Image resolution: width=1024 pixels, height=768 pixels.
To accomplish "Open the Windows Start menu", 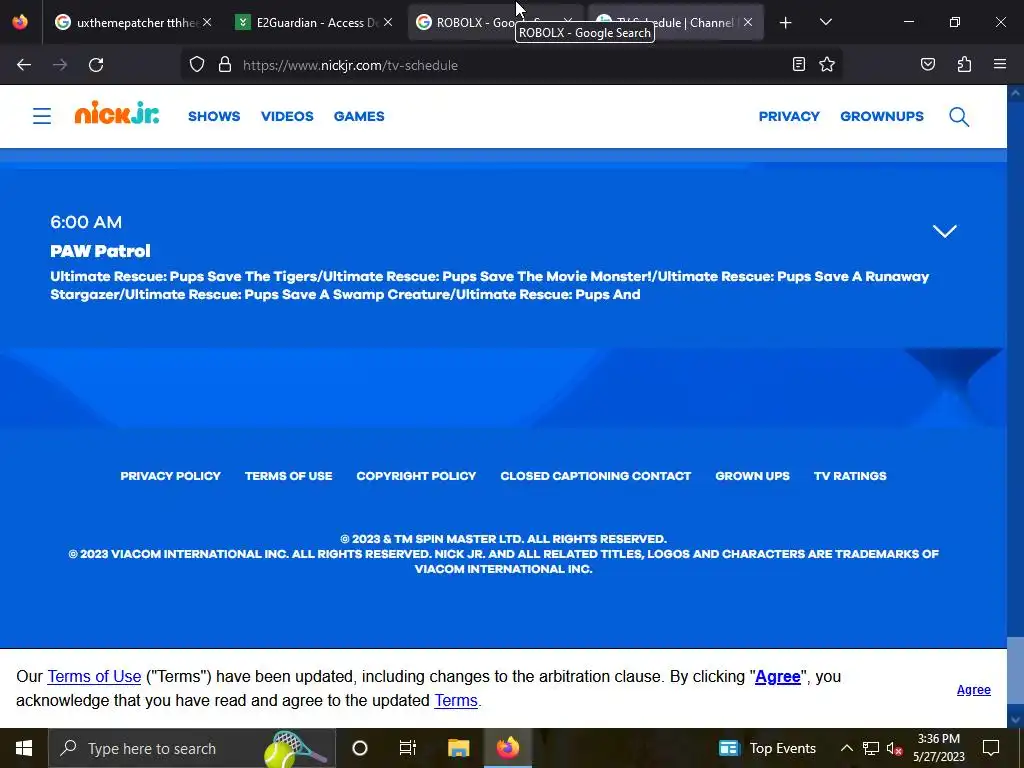I will coord(24,748).
